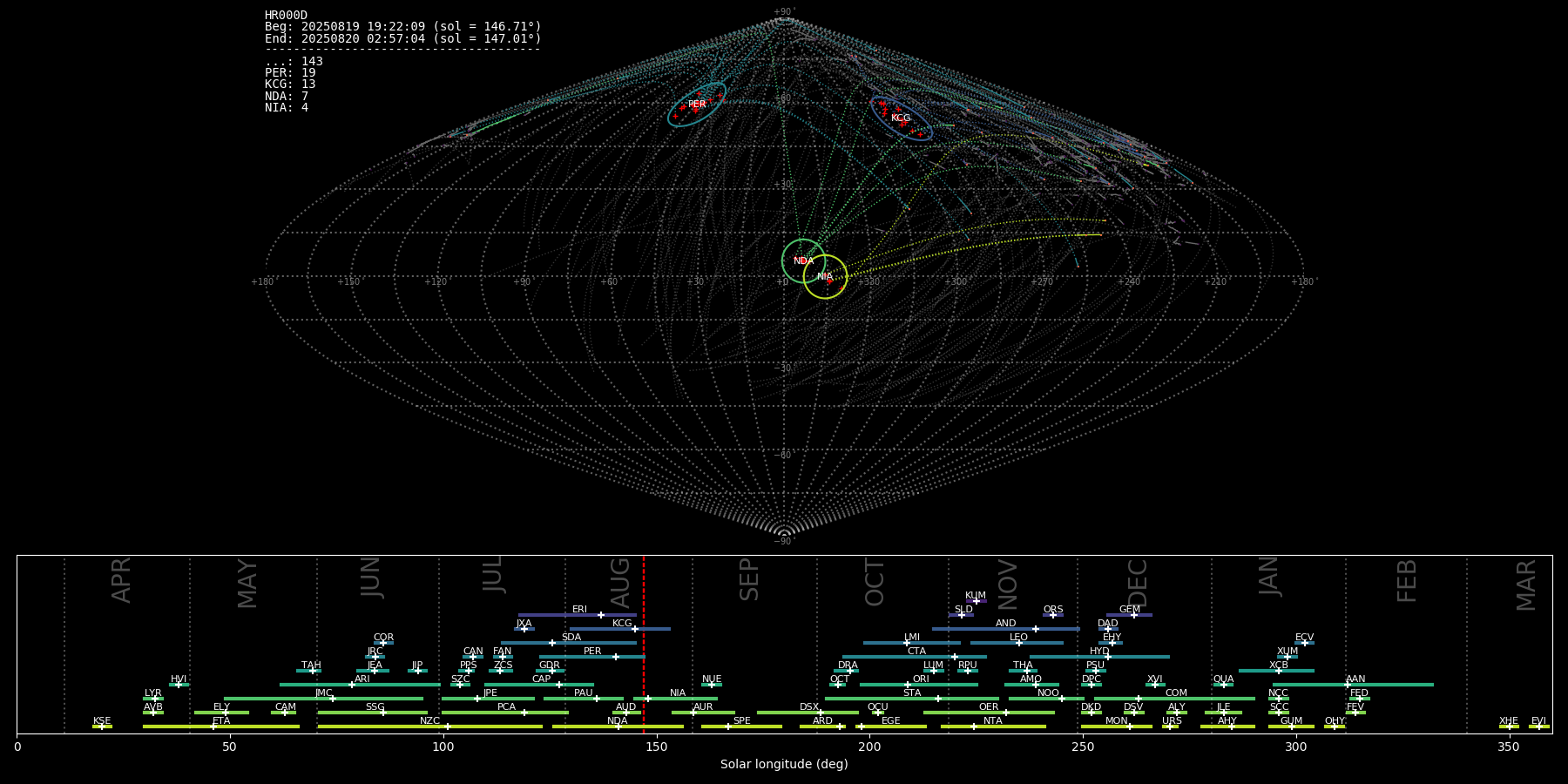This screenshot has height=784, width=1568.
Task: Click the 'PER: 19' count line
Action: tap(290, 73)
